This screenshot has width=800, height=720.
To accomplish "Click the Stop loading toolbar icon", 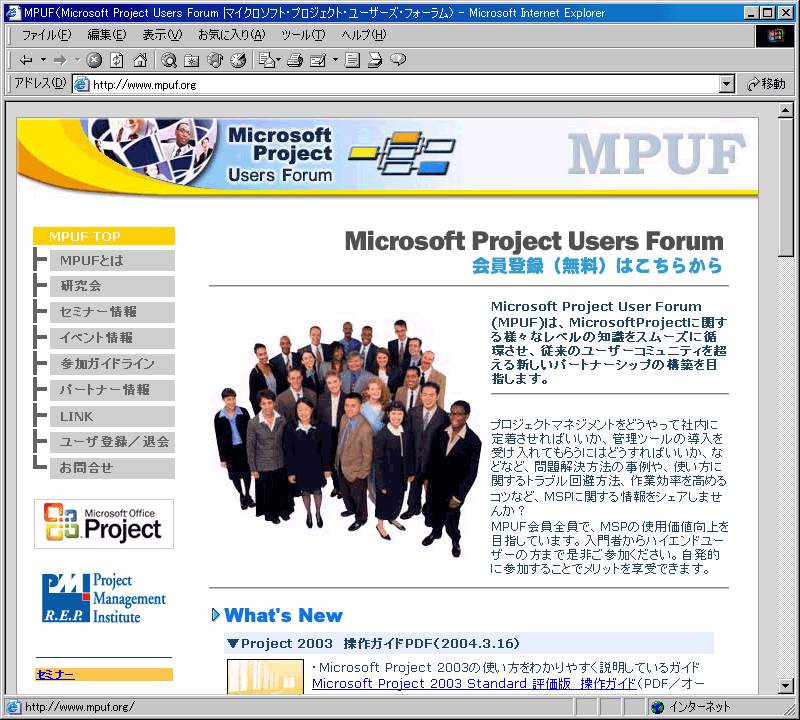I will [x=94, y=60].
